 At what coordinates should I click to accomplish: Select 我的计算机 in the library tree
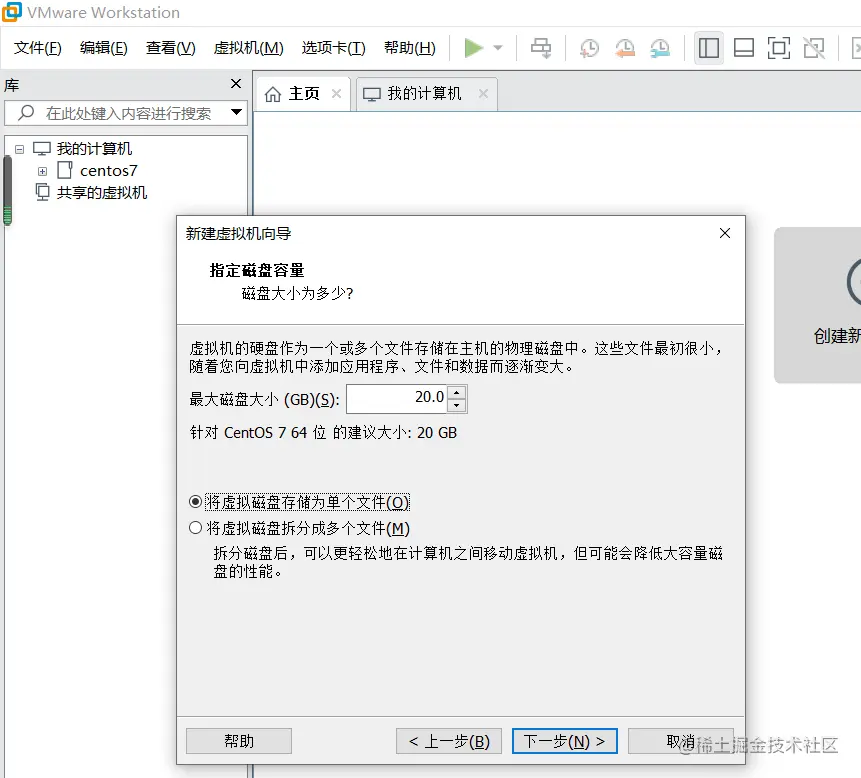click(94, 149)
